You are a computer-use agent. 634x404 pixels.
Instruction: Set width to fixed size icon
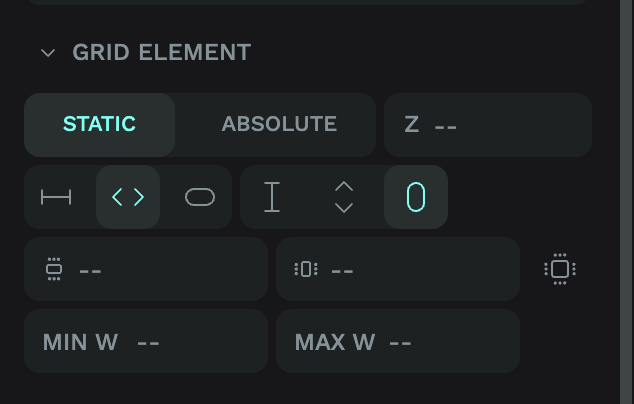coord(56,197)
